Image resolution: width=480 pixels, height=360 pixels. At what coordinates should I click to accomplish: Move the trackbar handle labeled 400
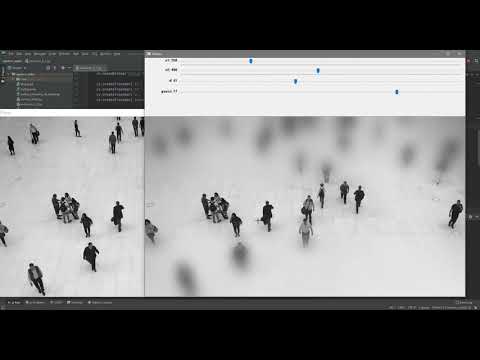pyautogui.click(x=318, y=71)
